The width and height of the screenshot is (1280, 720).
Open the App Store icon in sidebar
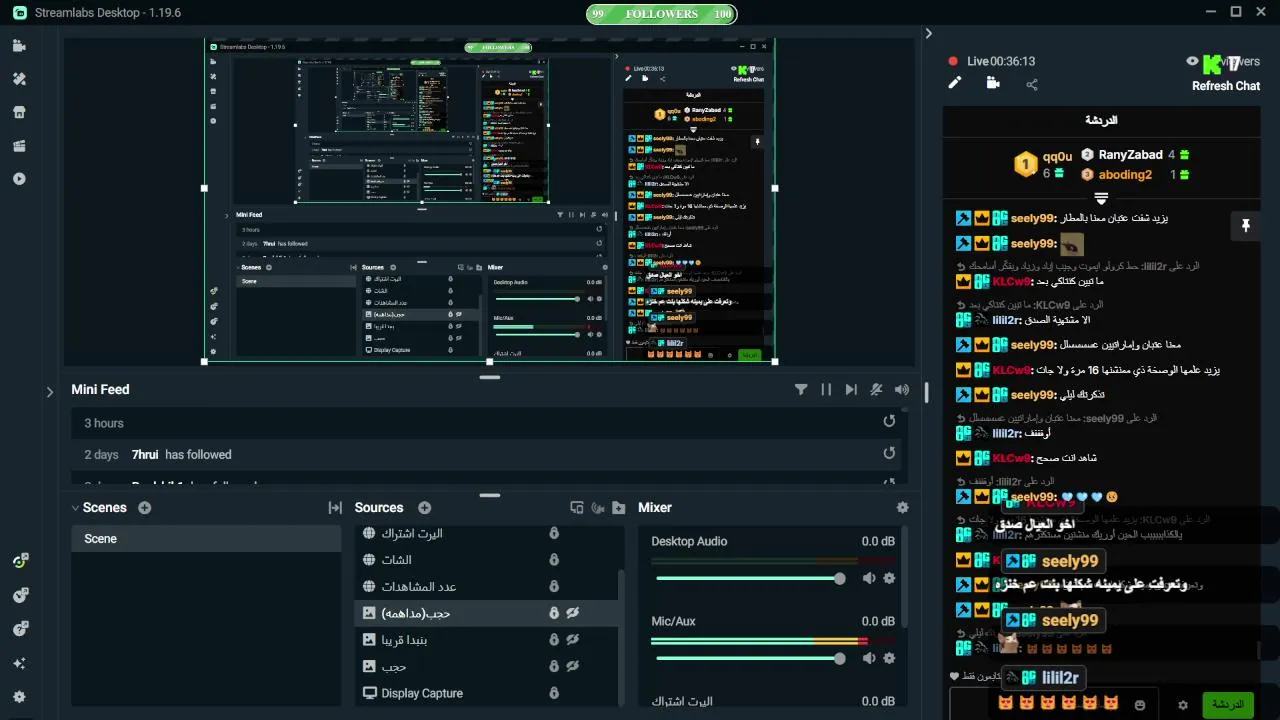[x=19, y=112]
